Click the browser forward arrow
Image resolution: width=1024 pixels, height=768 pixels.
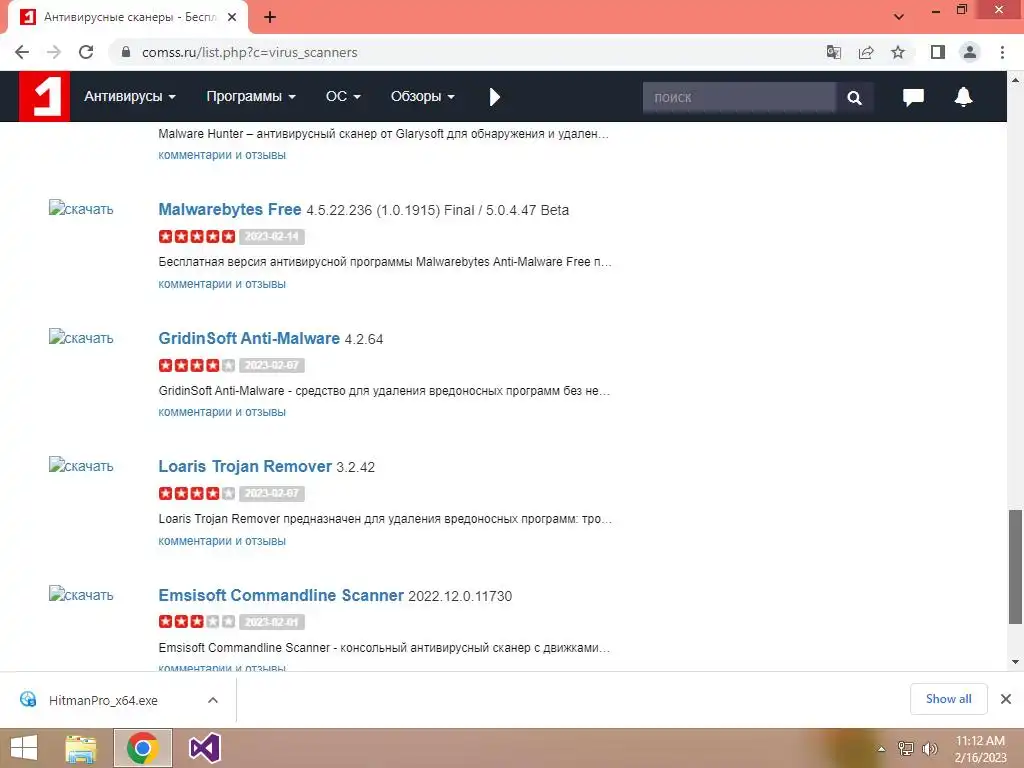(x=54, y=52)
